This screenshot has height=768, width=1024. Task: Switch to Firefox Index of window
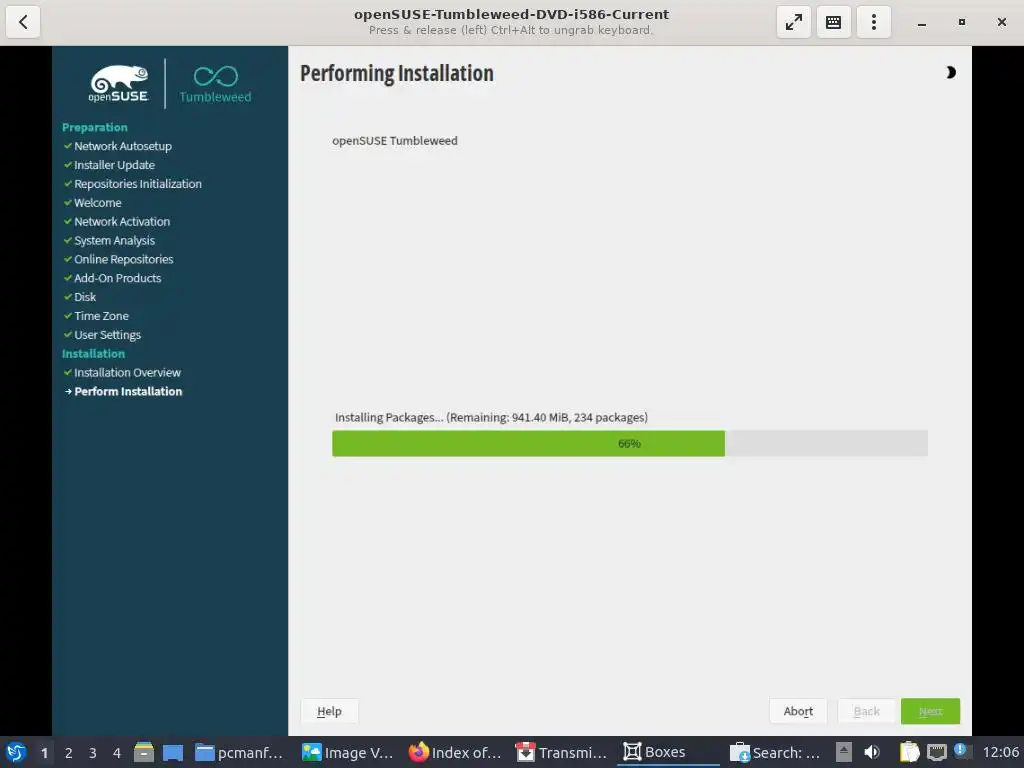(455, 752)
